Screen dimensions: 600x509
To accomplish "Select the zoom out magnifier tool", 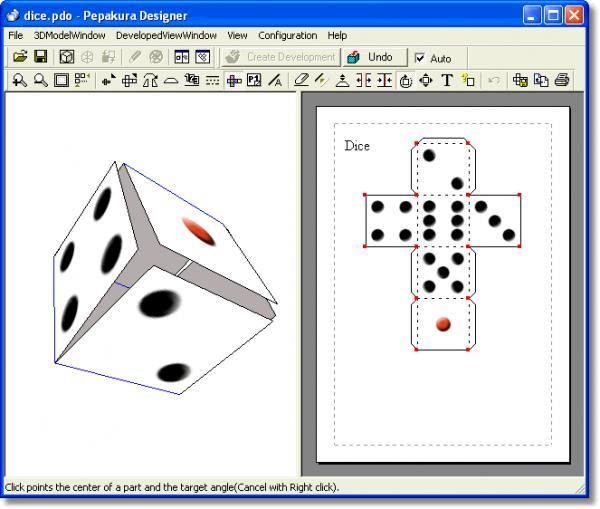I will (x=41, y=81).
